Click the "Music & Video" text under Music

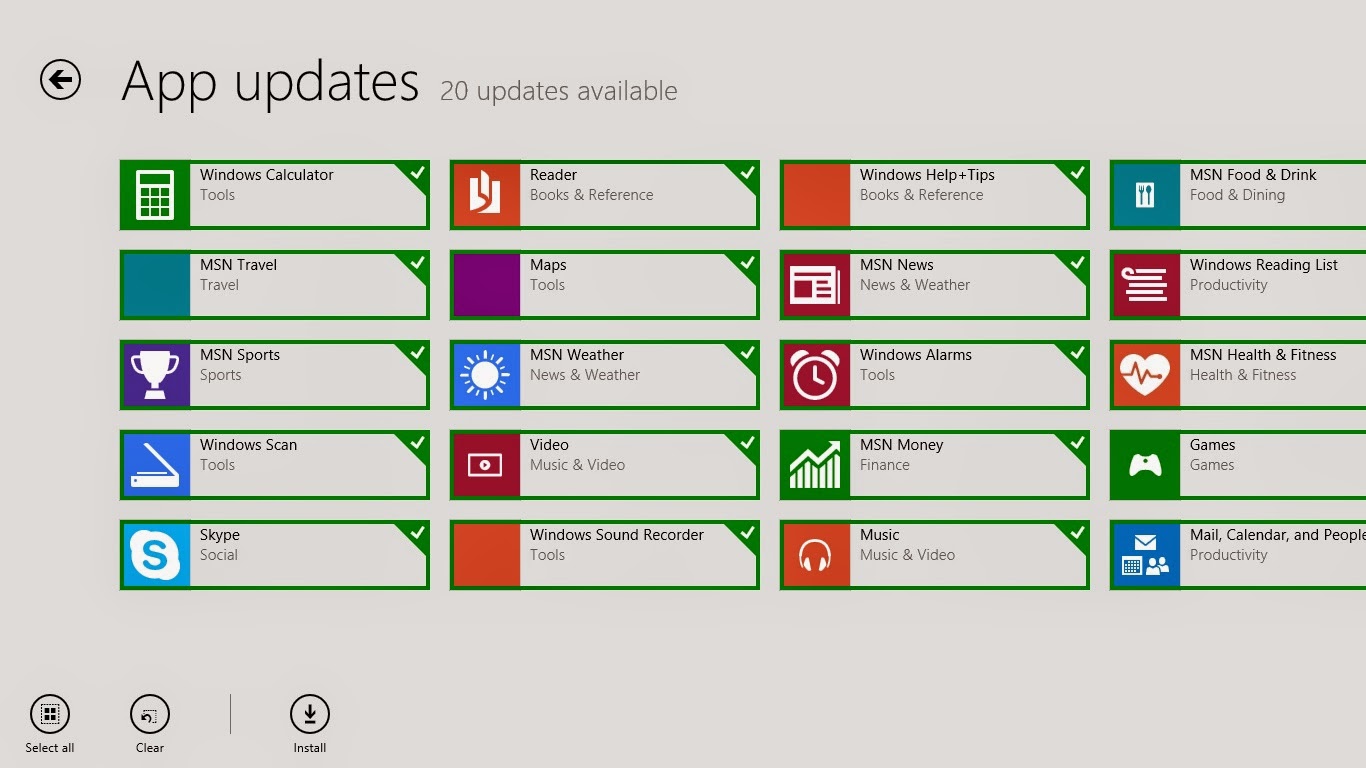pos(907,555)
